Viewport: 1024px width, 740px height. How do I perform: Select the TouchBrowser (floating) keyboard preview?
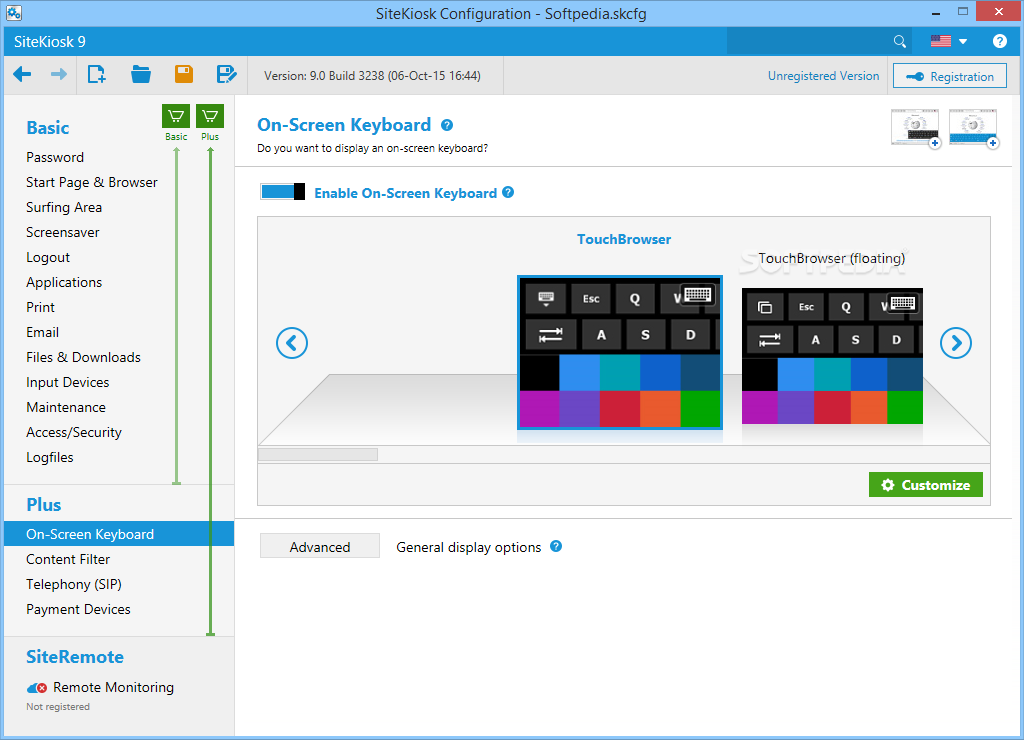pos(832,356)
